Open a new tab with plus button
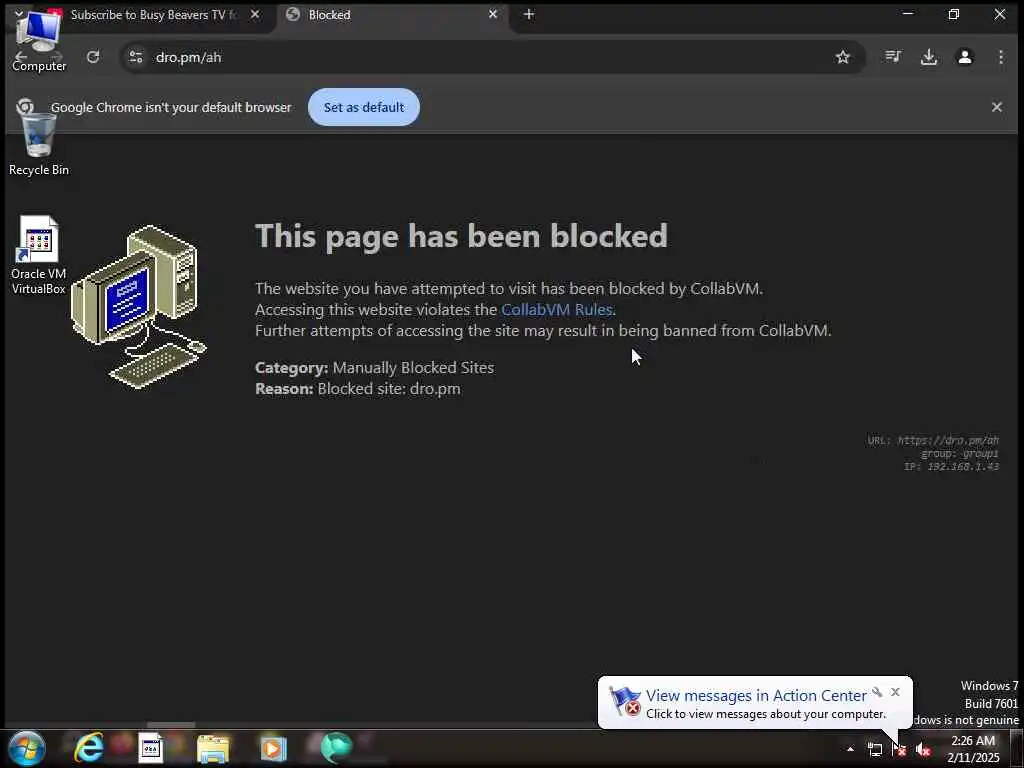Image resolution: width=1024 pixels, height=768 pixels. [528, 14]
